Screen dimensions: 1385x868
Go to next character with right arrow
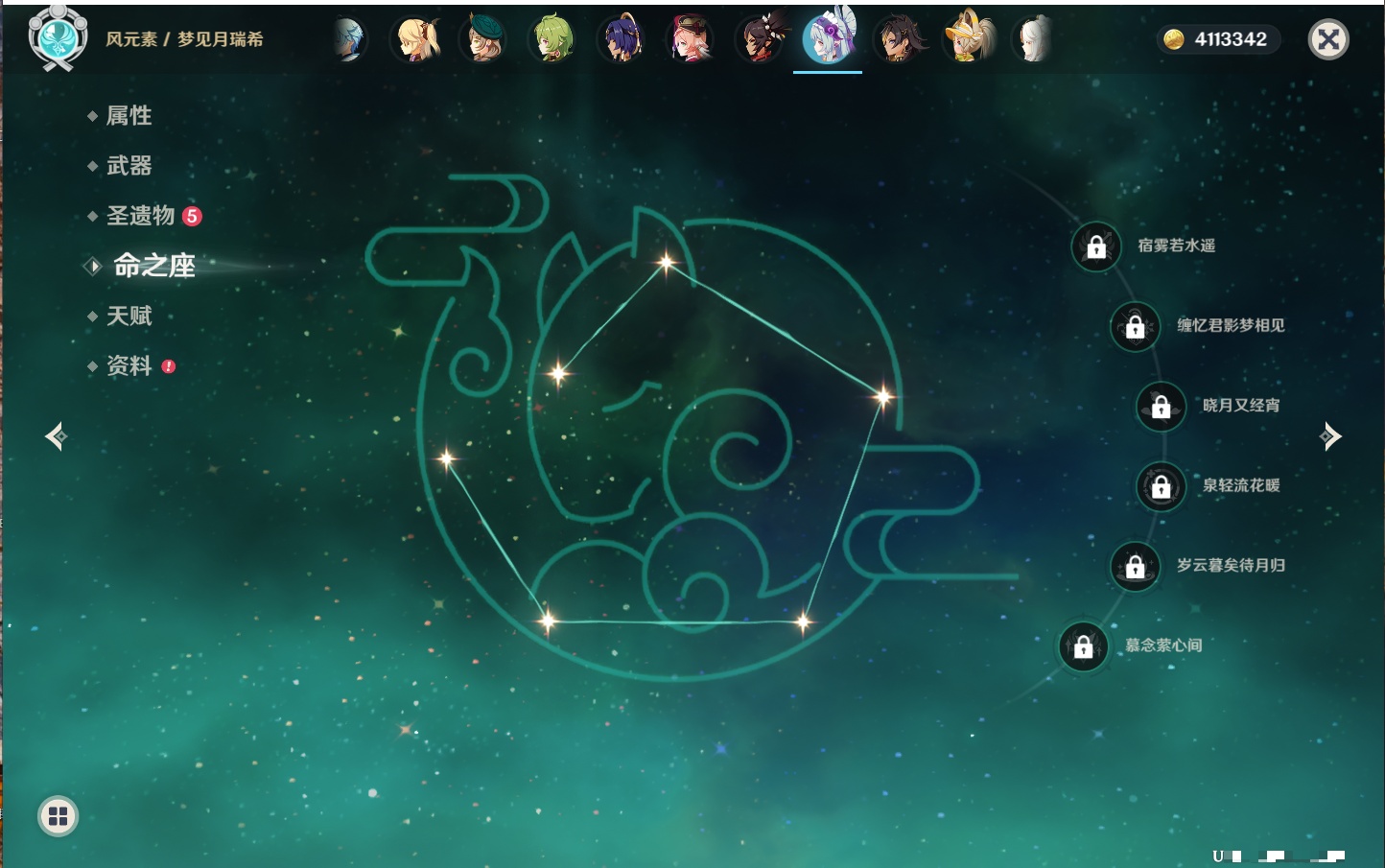(x=1329, y=436)
